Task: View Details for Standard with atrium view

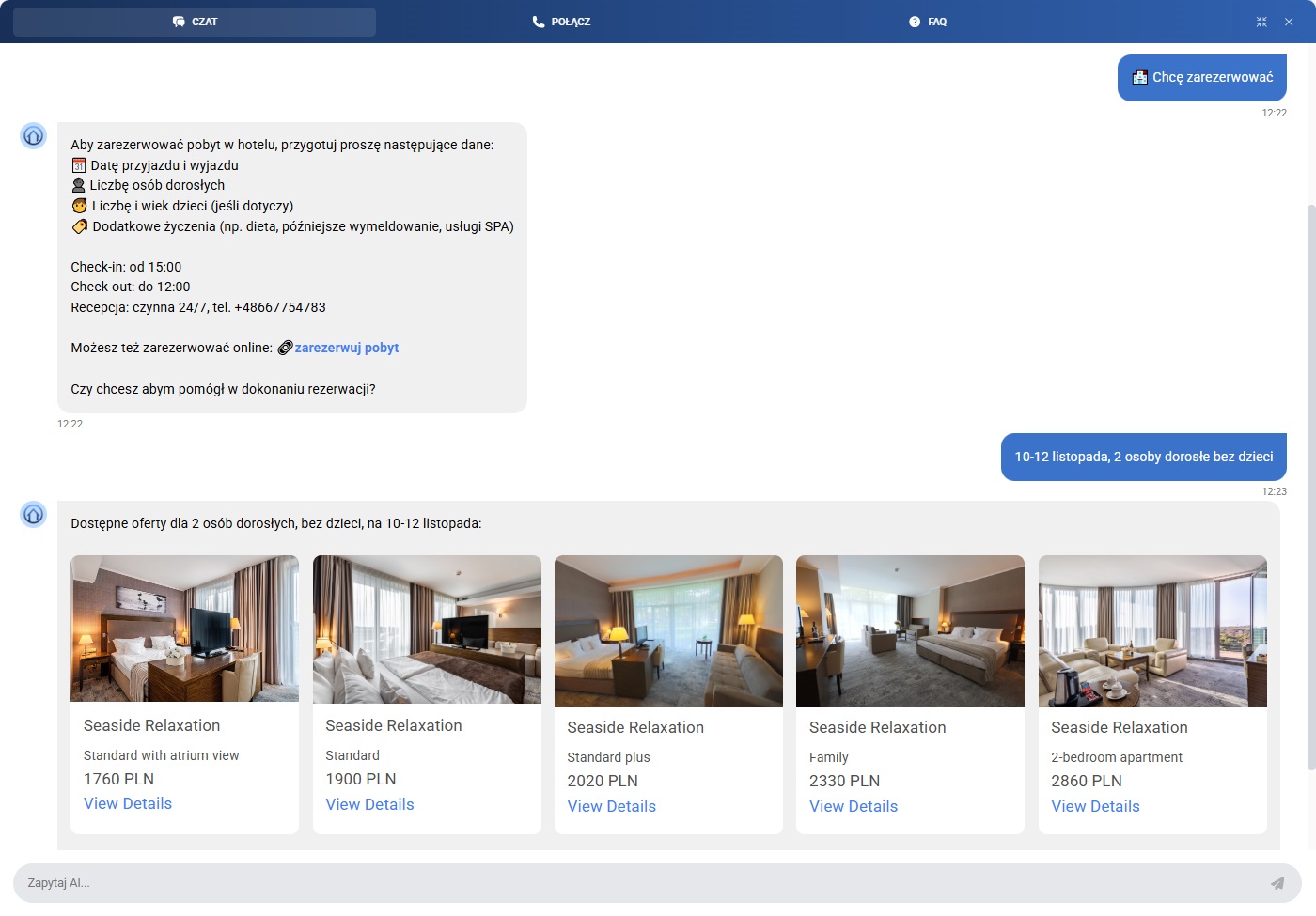Action: click(128, 803)
